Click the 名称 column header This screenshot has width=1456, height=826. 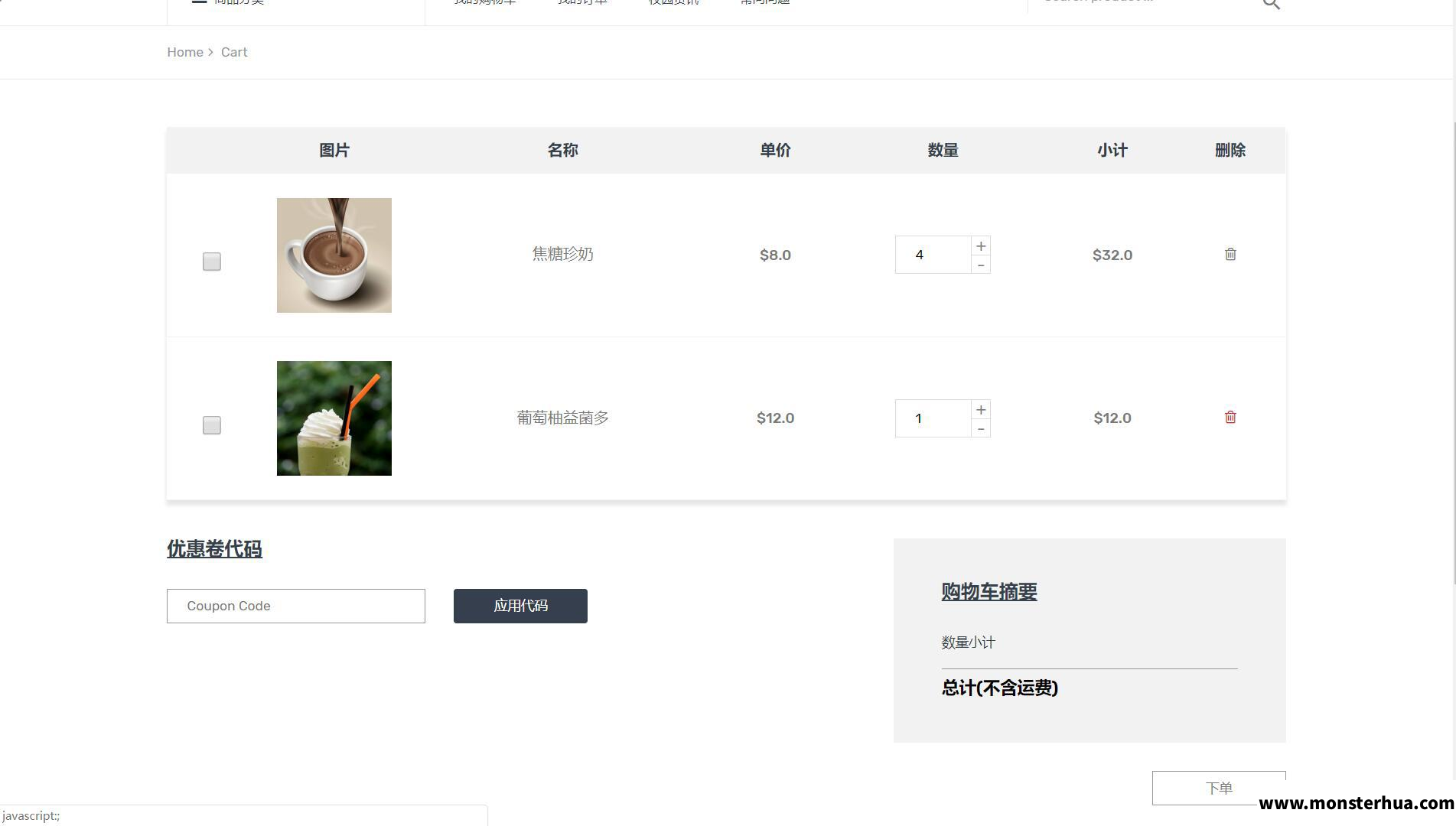[x=562, y=150]
